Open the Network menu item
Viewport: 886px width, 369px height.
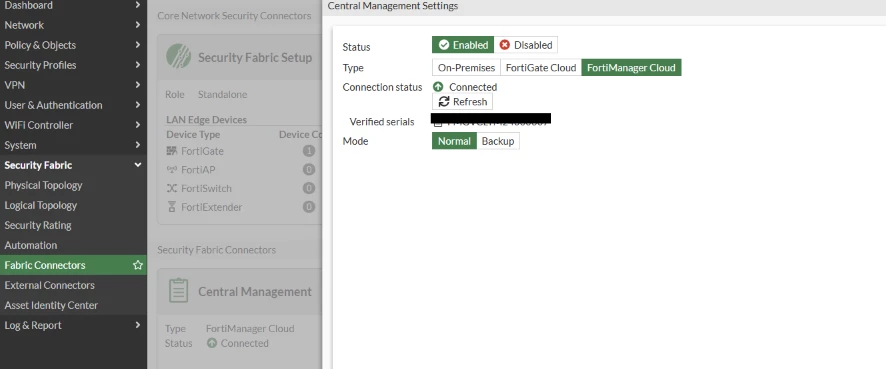73,25
